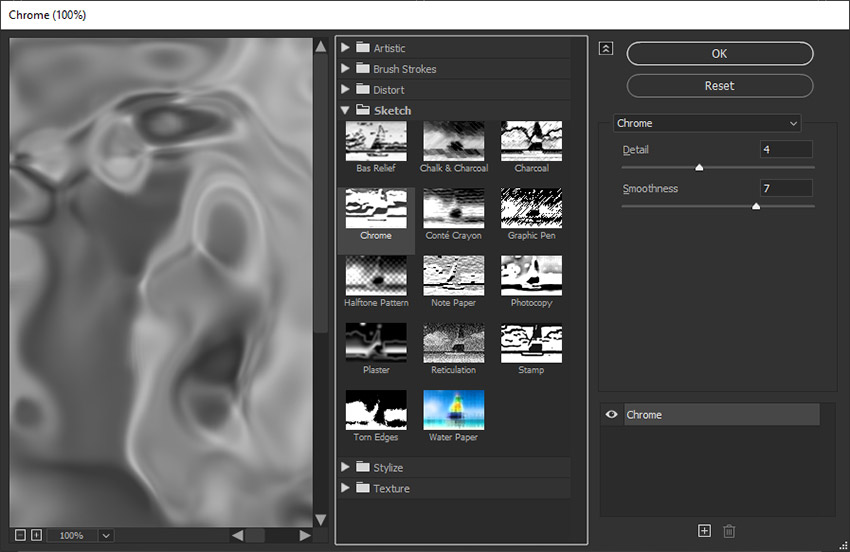Pick the Reticulation filter
The height and width of the screenshot is (552, 850).
point(454,343)
